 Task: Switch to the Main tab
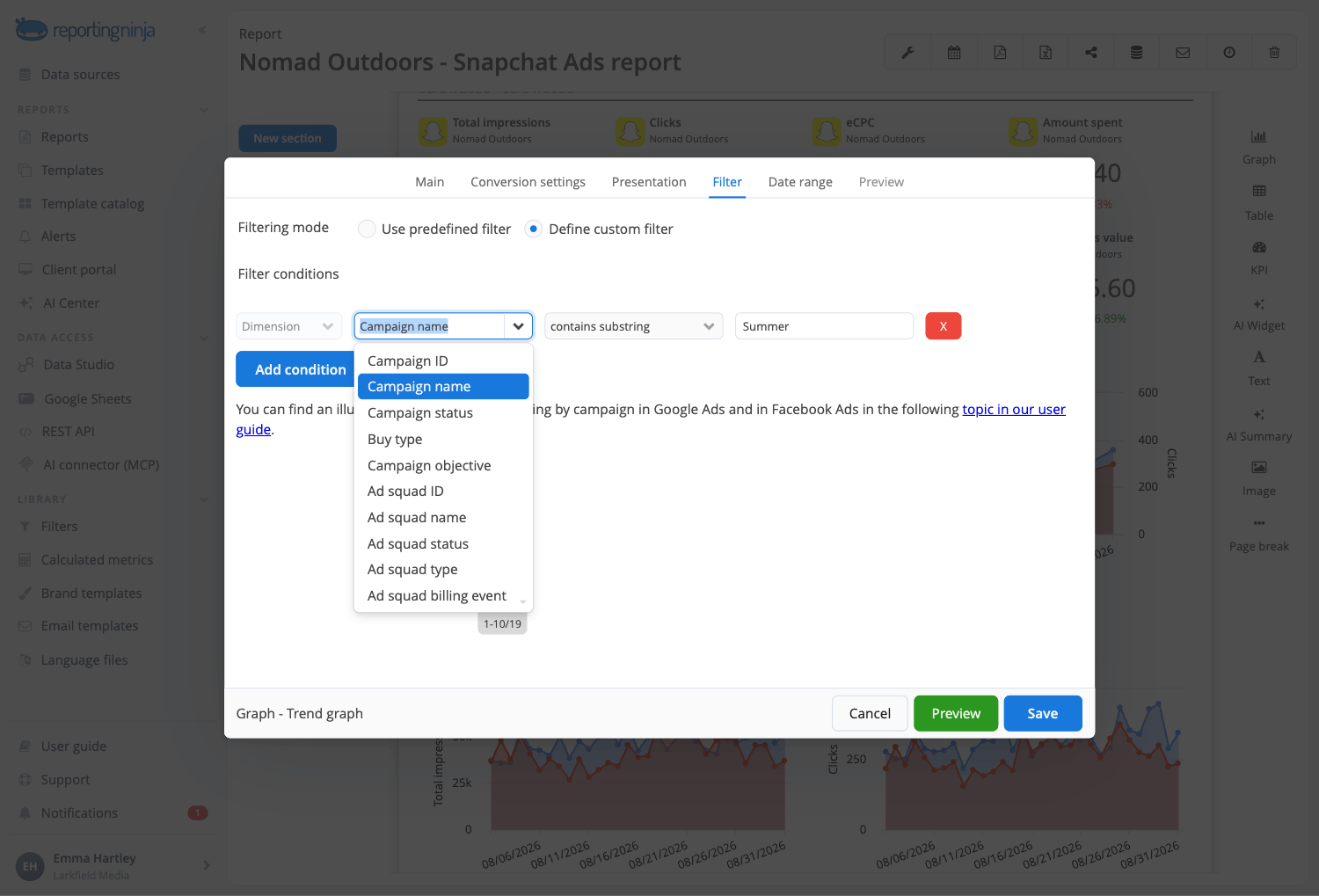point(429,182)
